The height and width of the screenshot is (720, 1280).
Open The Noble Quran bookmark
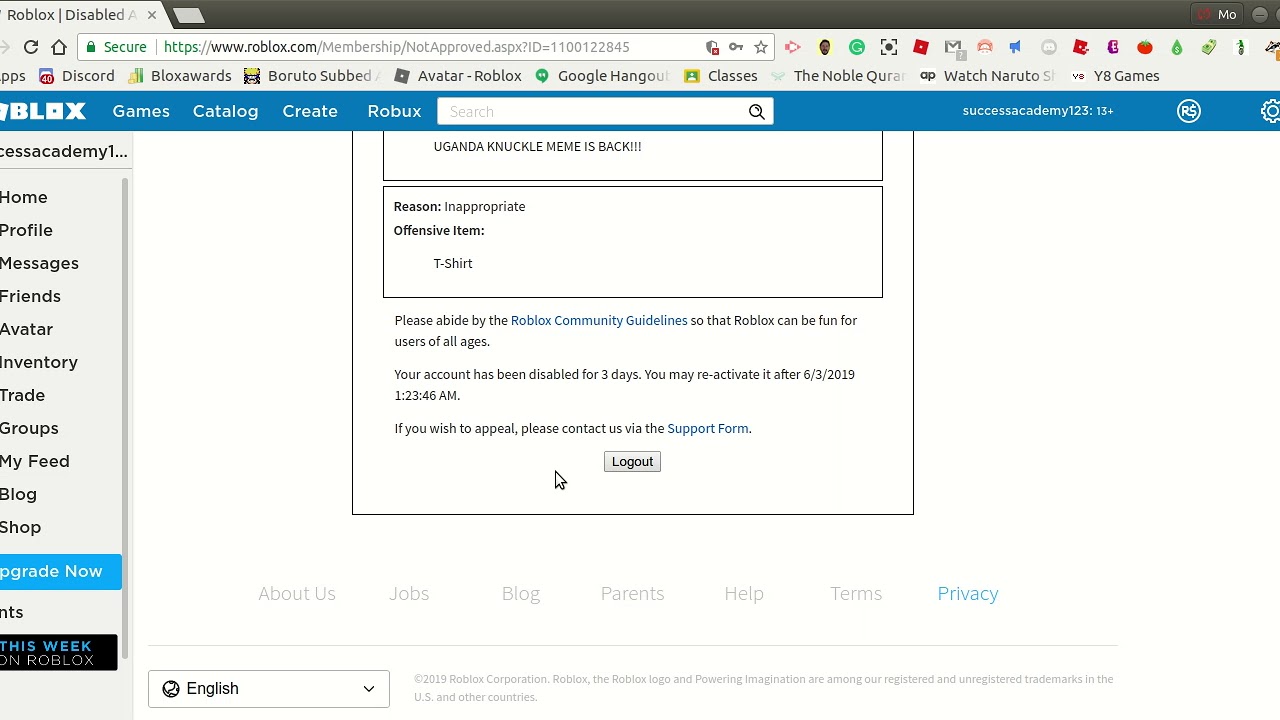[x=838, y=76]
